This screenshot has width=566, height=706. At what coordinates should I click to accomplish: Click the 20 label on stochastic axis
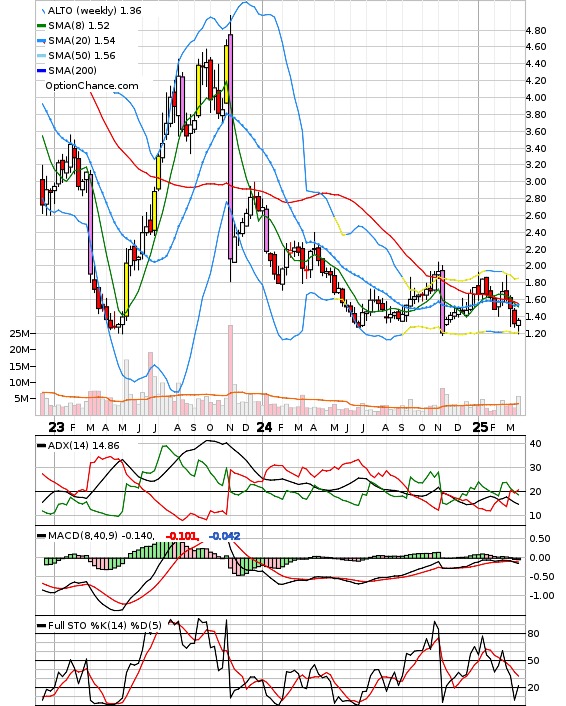tap(534, 688)
